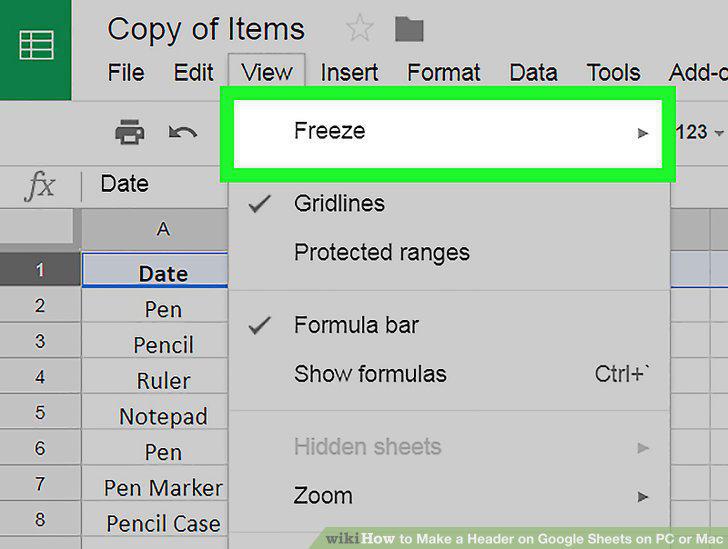This screenshot has height=549, width=728.
Task: Toggle the Formula bar checkmark option
Action: coord(449,325)
